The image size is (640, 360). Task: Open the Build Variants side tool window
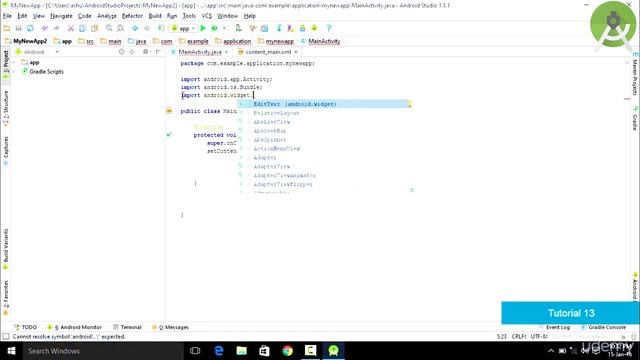[x=6, y=248]
